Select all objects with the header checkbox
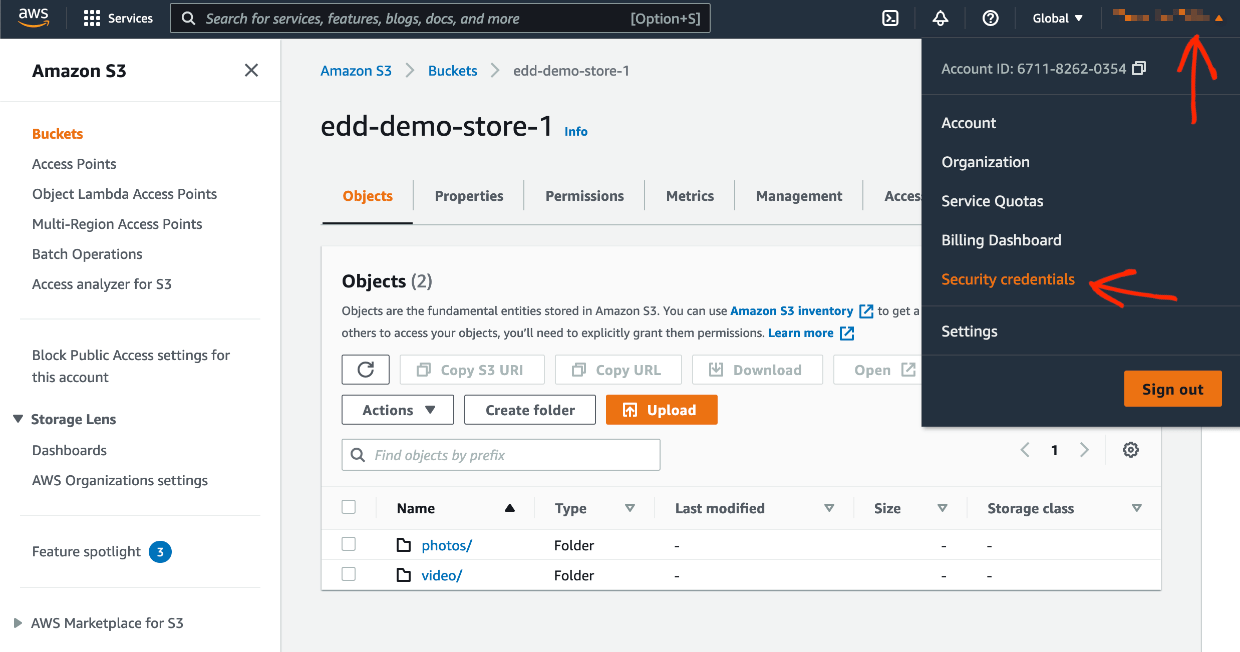Screen dimensions: 1240x652 (348, 506)
